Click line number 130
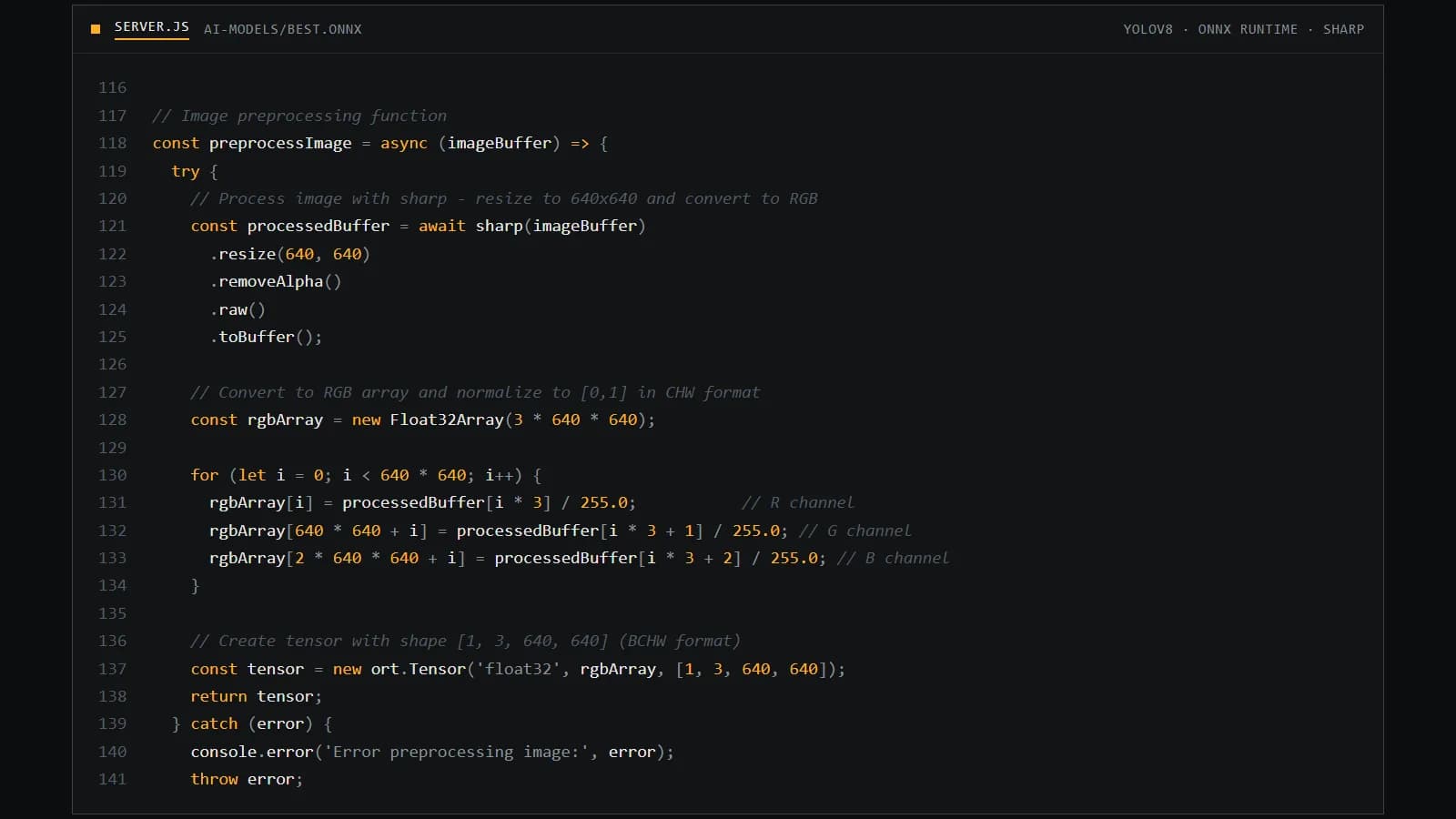The image size is (1456, 819). click(113, 475)
